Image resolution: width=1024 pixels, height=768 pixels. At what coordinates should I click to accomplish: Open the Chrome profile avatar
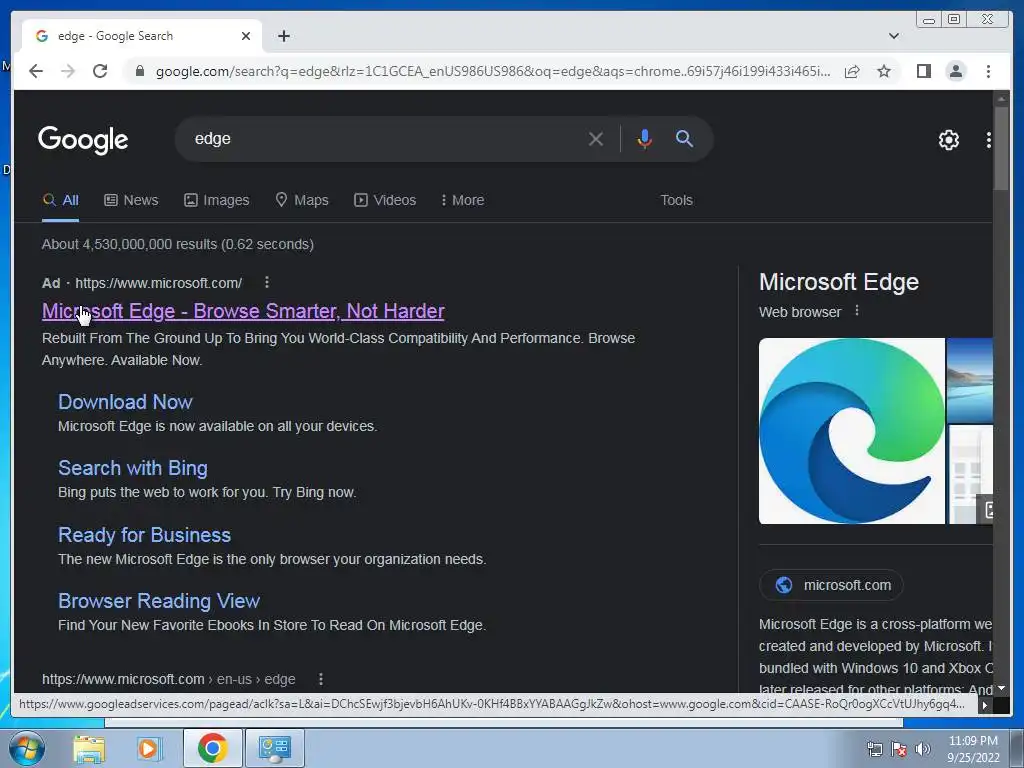(x=955, y=71)
